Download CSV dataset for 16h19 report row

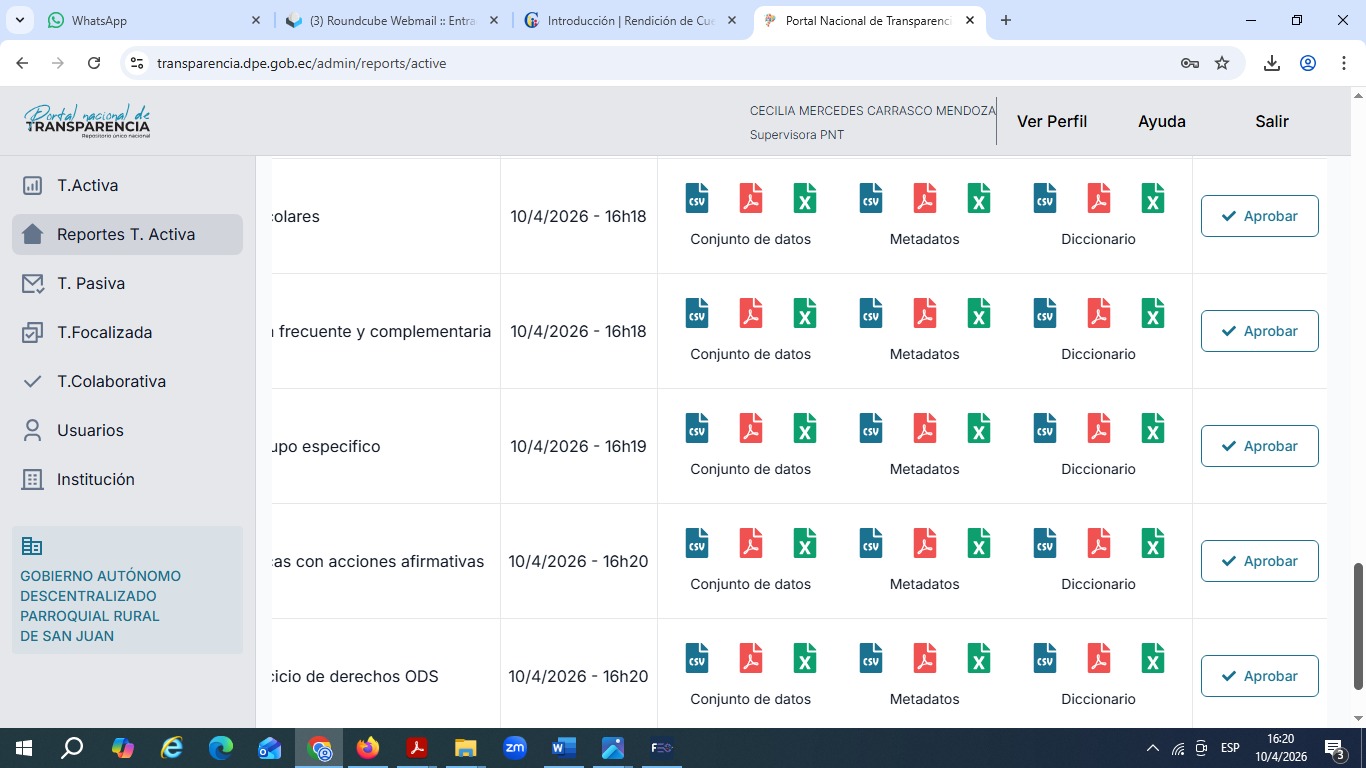697,428
